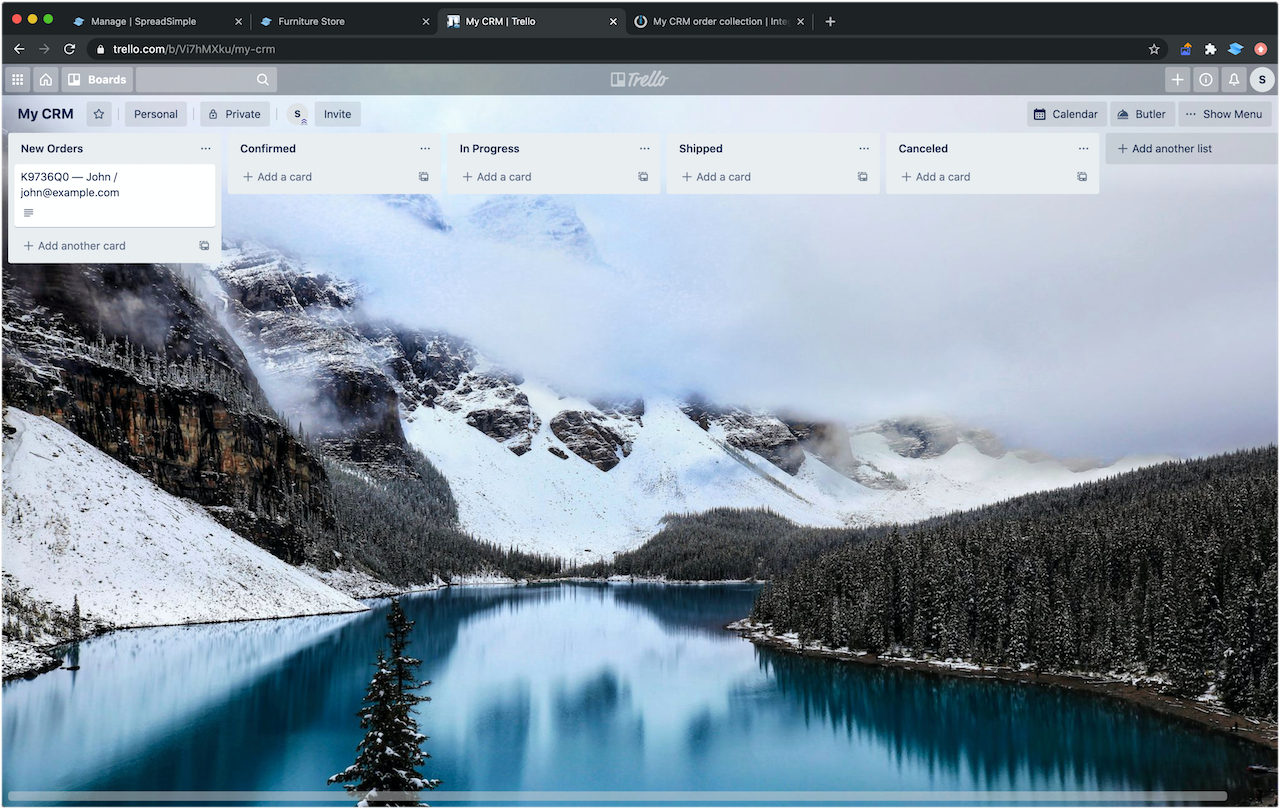Click the description icon on John's card
The image size is (1280, 809).
27,212
